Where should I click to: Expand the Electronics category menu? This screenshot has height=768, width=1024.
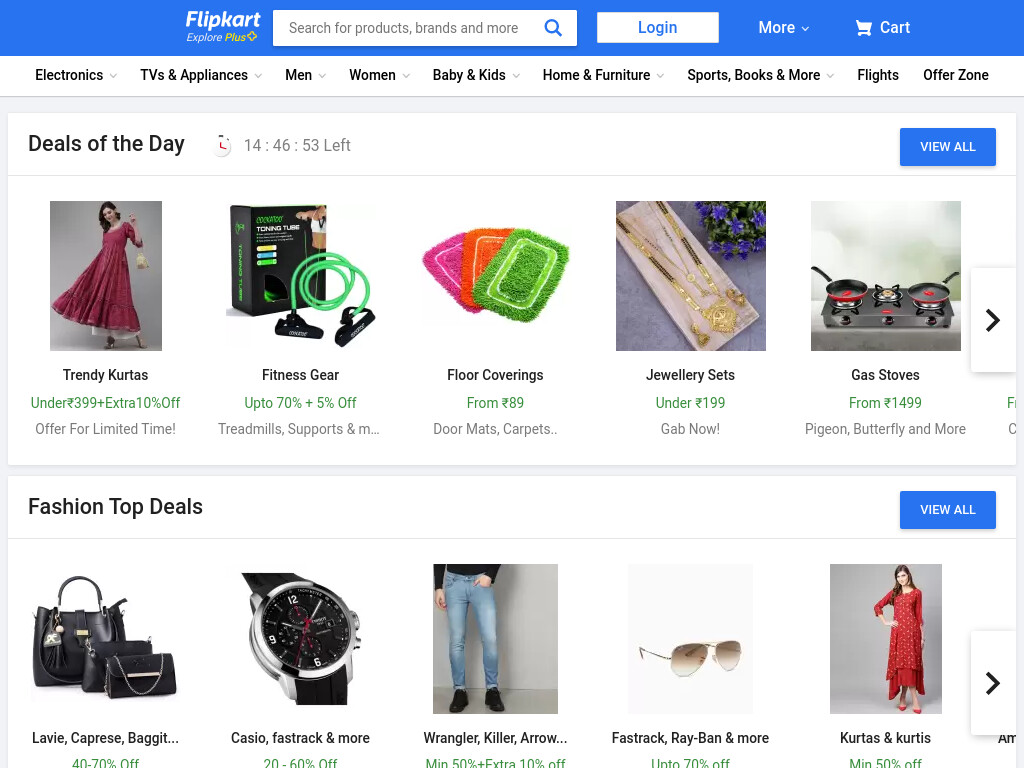[x=76, y=75]
